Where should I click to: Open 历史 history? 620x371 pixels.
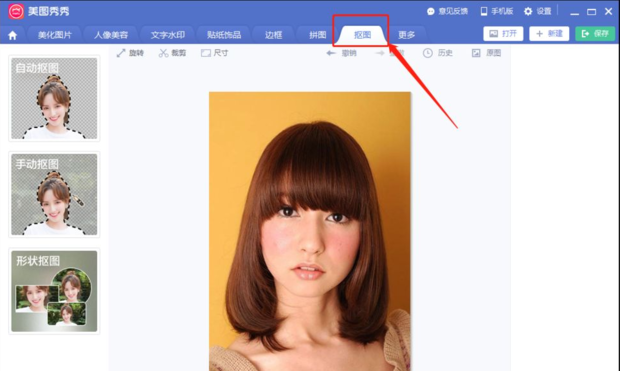438,53
